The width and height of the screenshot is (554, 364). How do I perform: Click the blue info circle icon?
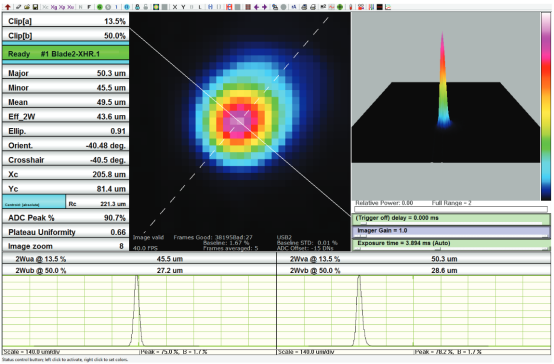point(127,7)
